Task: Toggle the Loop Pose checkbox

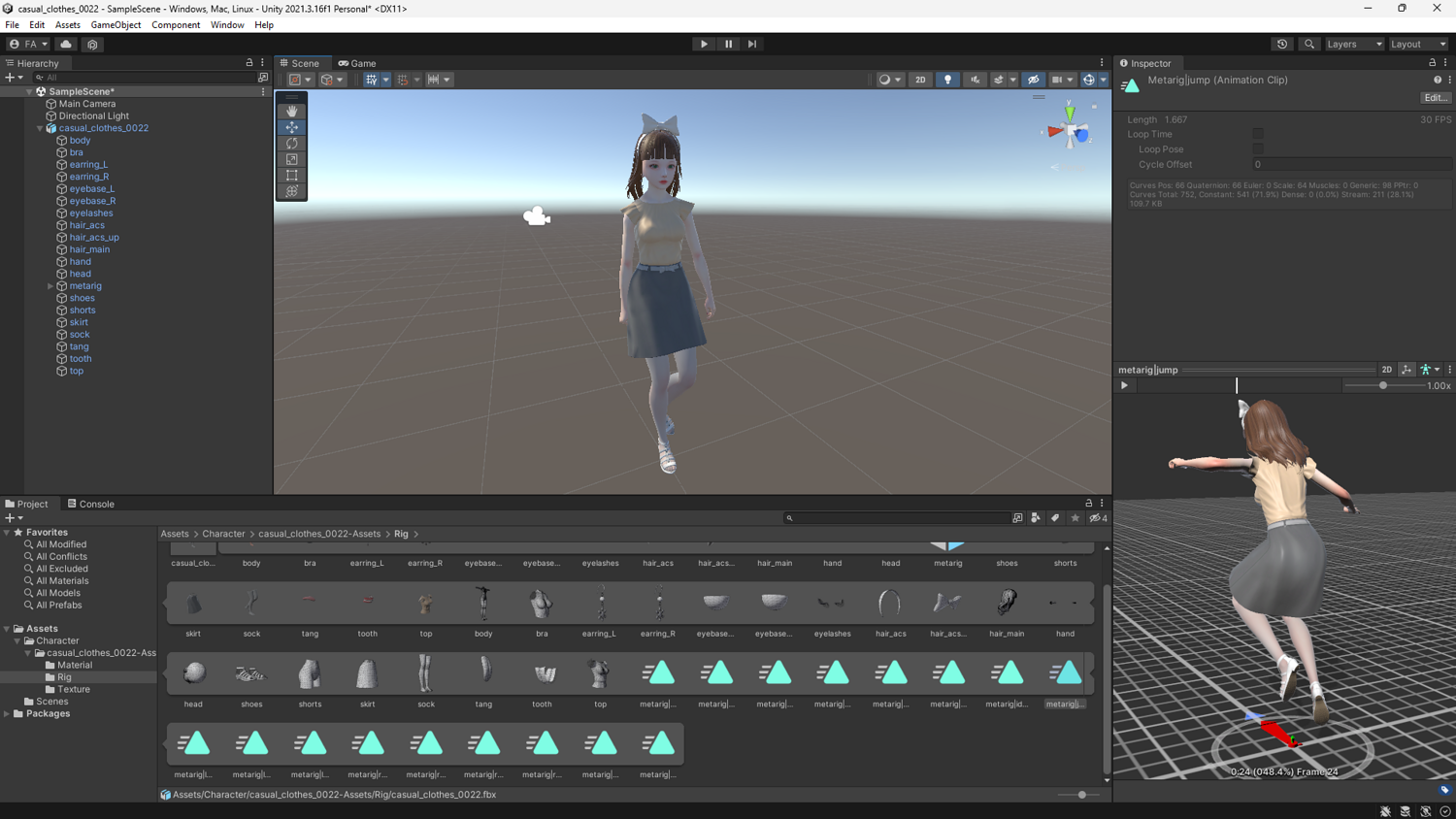Action: (1258, 149)
